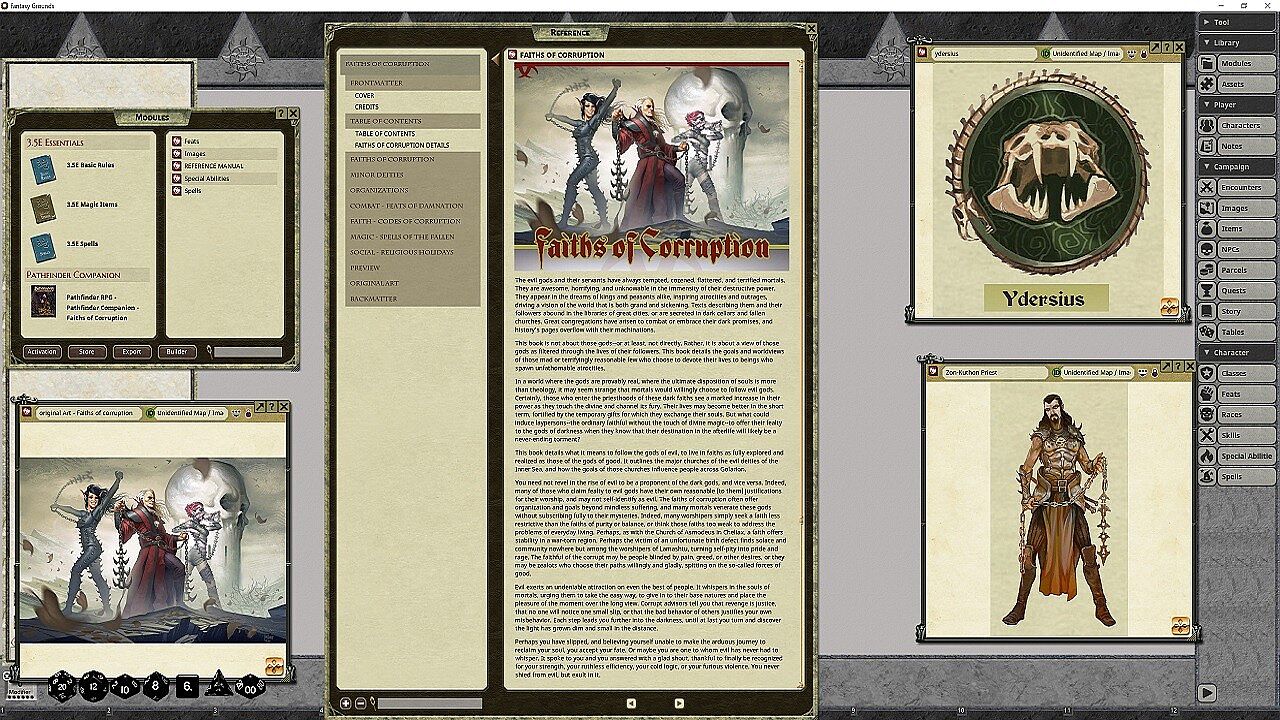Collapse the reference index with the arrow
Viewport: 1280px width, 720px height.
tap(495, 61)
